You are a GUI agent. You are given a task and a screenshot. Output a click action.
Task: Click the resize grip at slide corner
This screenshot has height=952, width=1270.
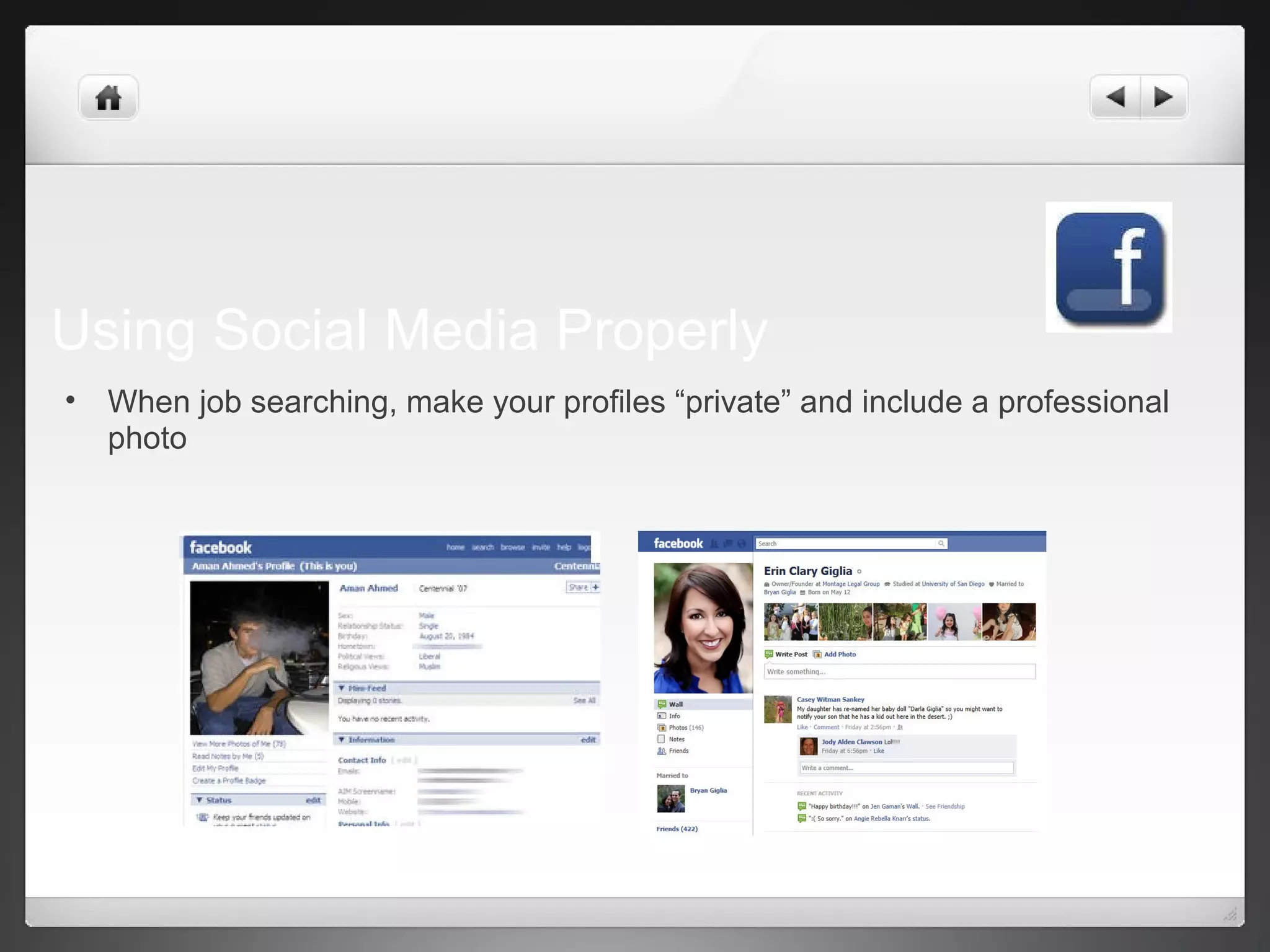(1230, 914)
